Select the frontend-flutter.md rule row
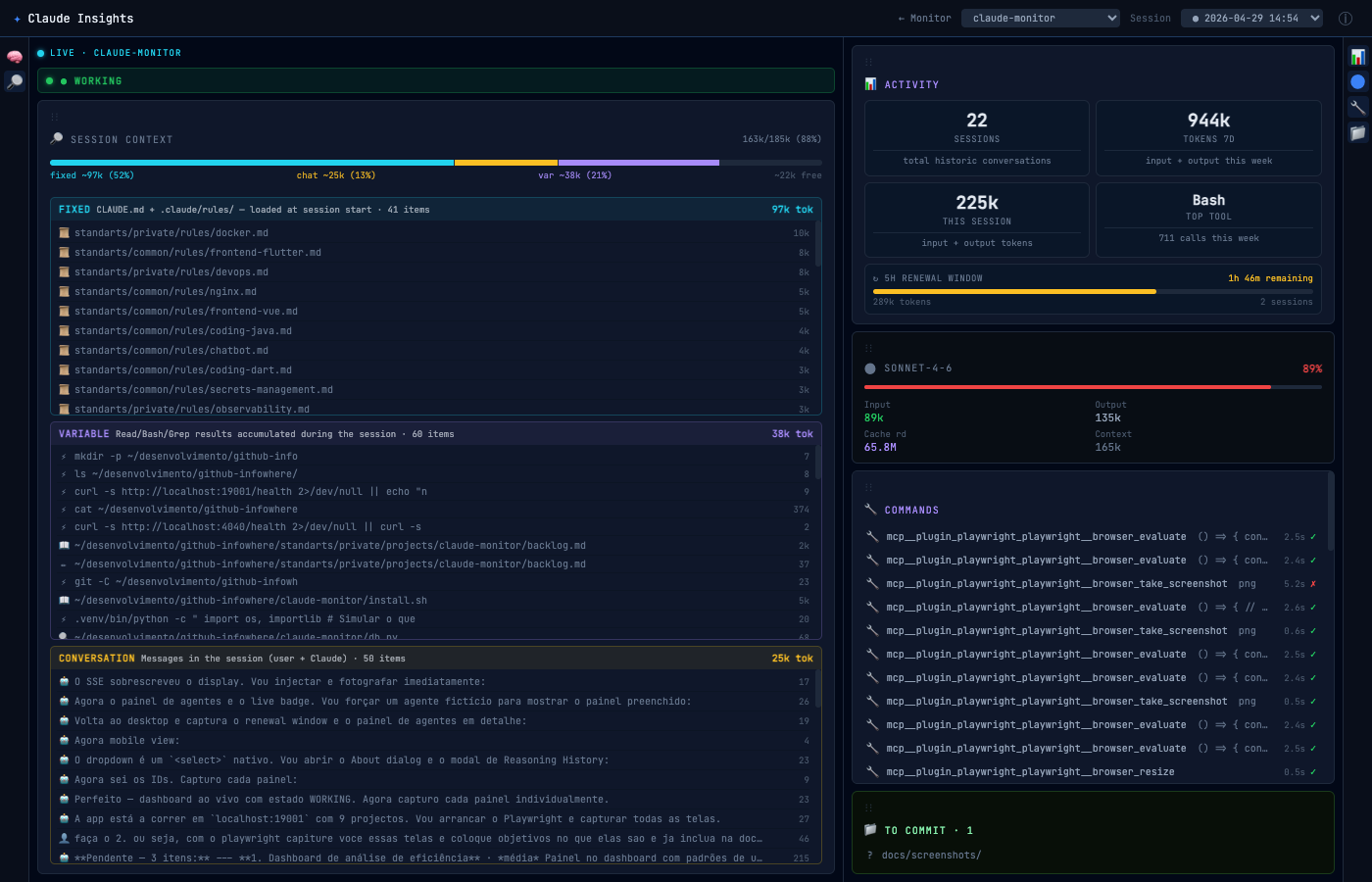Viewport: 1372px width, 882px height. [434, 253]
